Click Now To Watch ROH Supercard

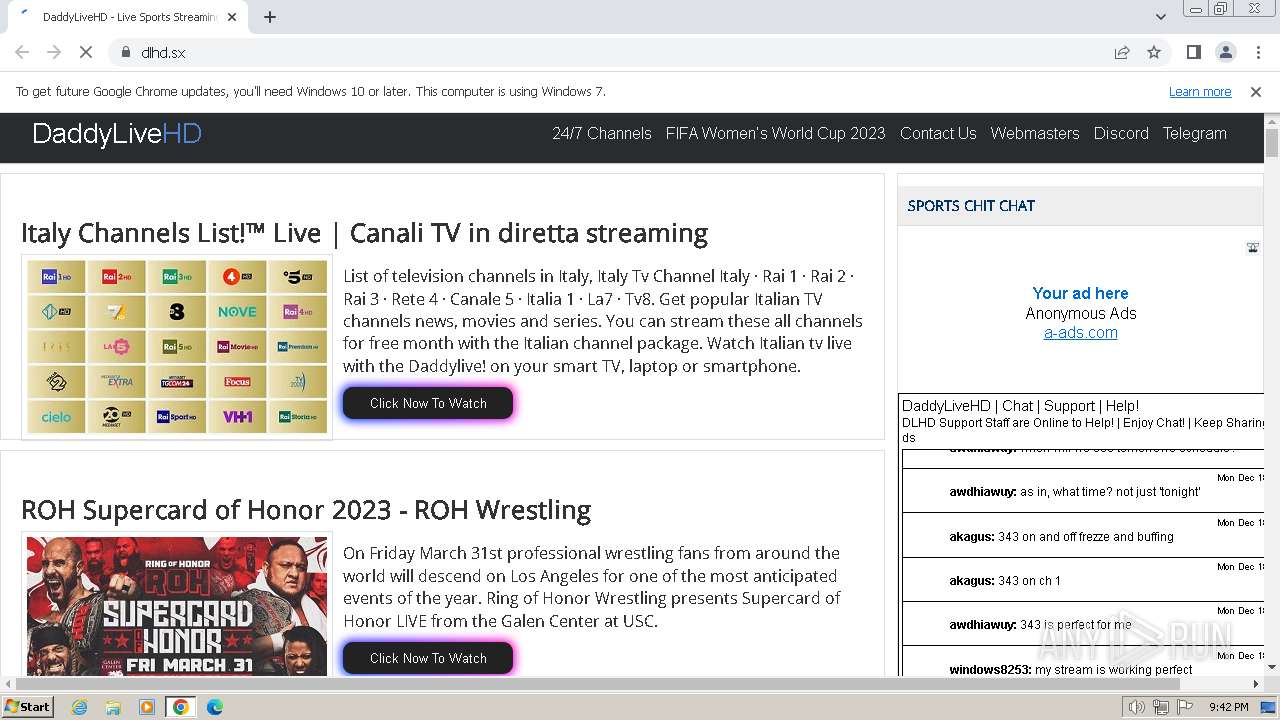click(428, 658)
